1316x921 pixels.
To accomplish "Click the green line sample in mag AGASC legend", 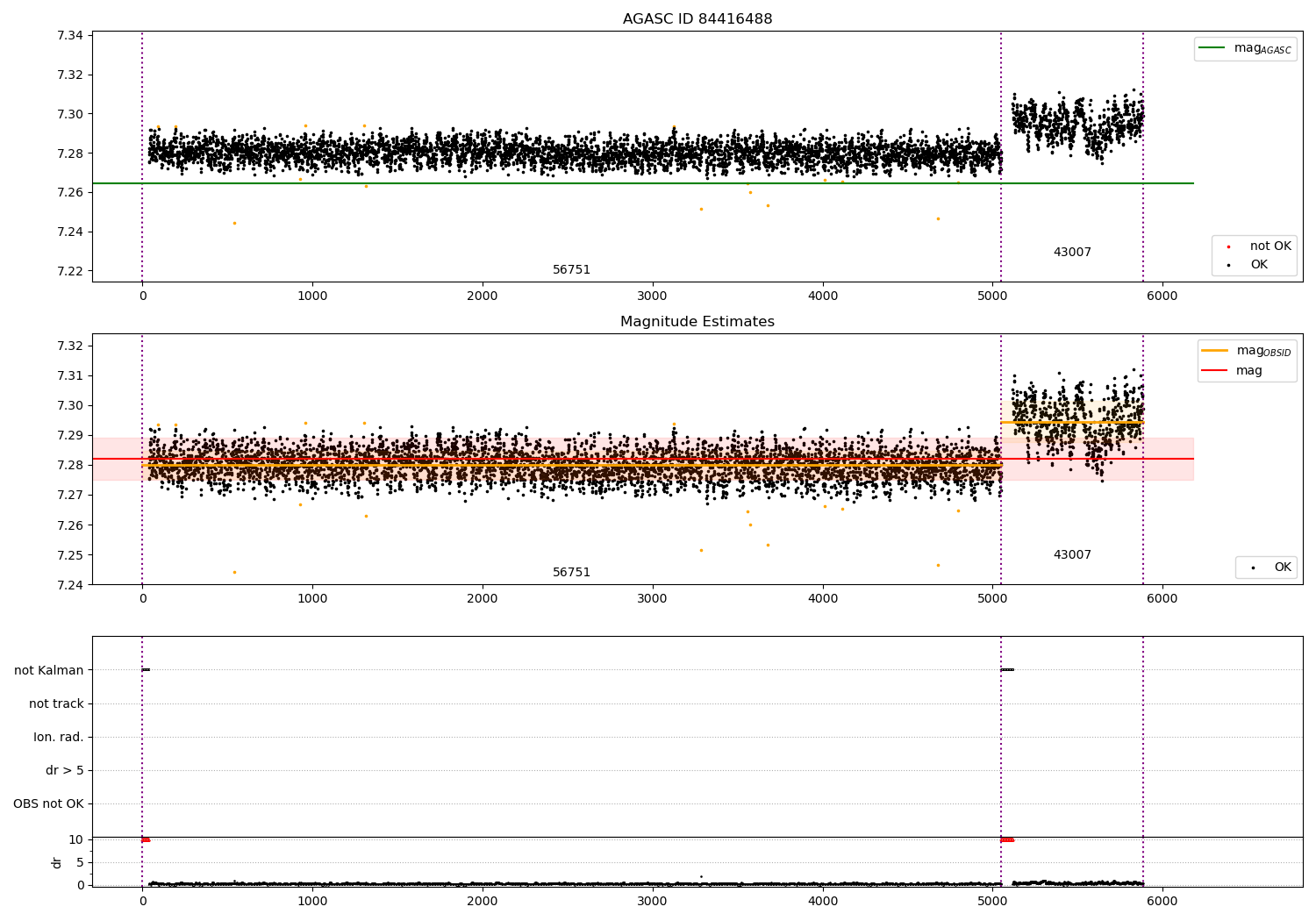I will (x=1212, y=48).
